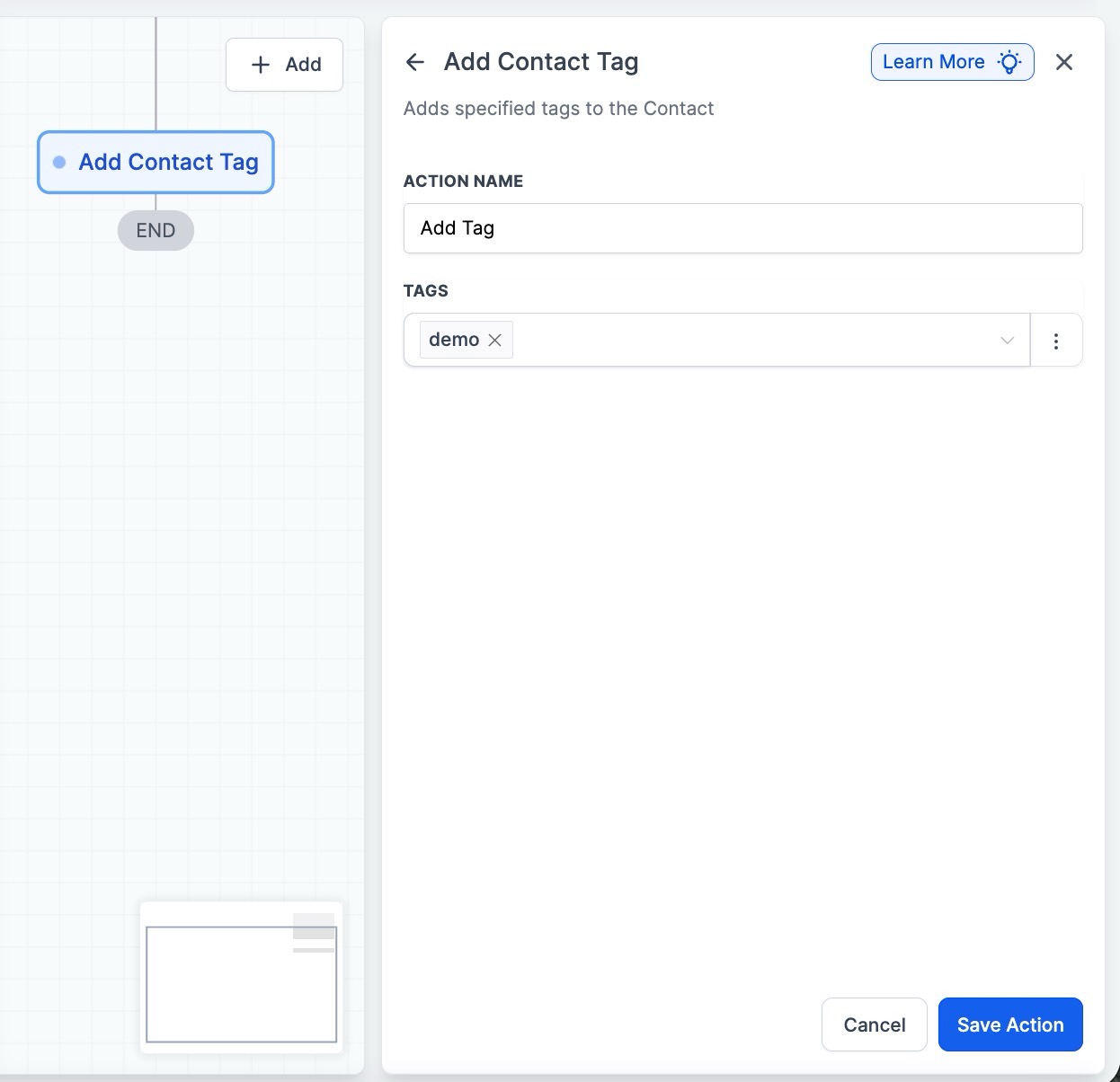The height and width of the screenshot is (1082, 1120).
Task: Click the END node on the canvas
Action: click(x=156, y=231)
